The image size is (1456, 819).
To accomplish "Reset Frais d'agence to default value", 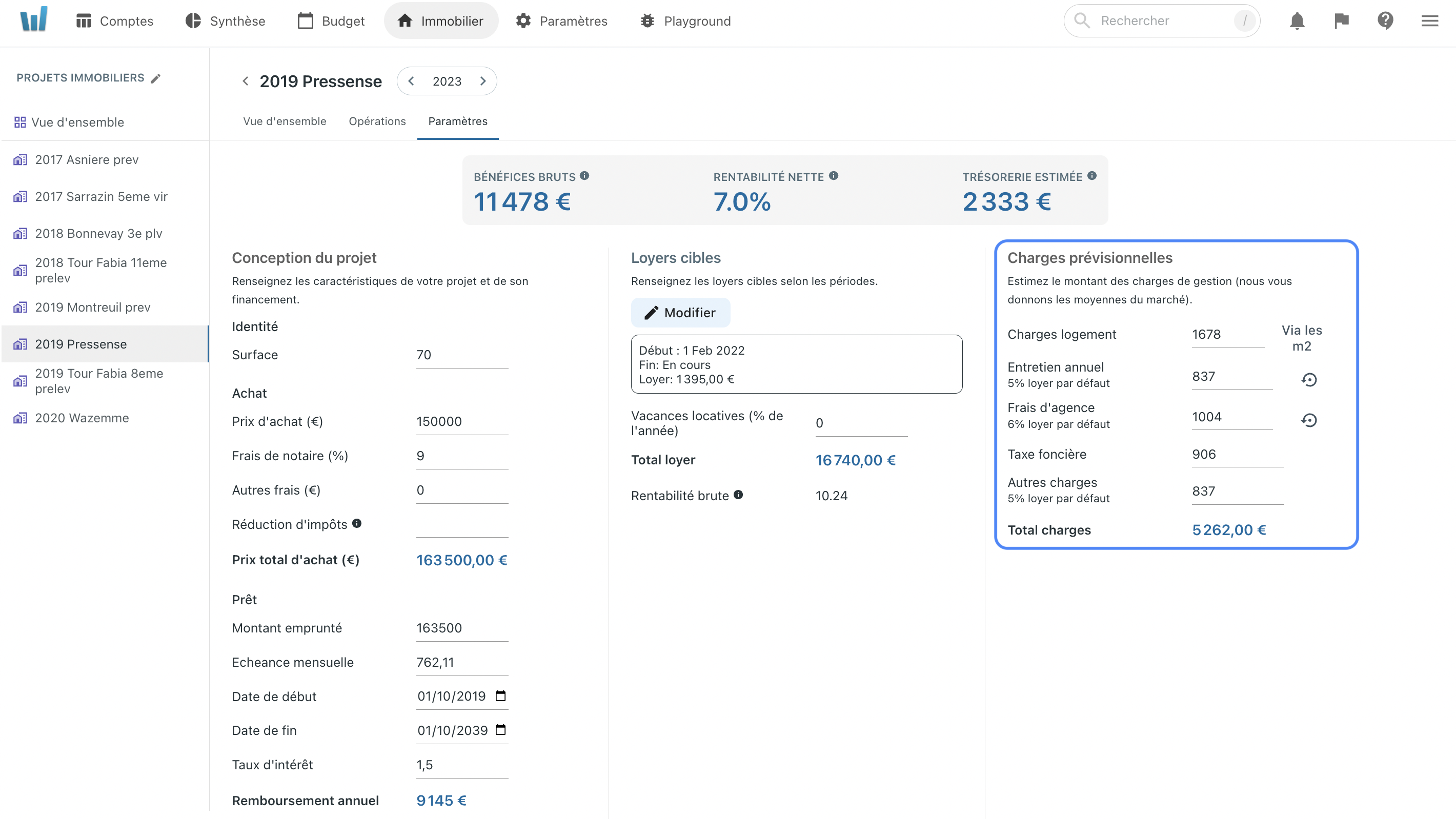I will [x=1308, y=420].
